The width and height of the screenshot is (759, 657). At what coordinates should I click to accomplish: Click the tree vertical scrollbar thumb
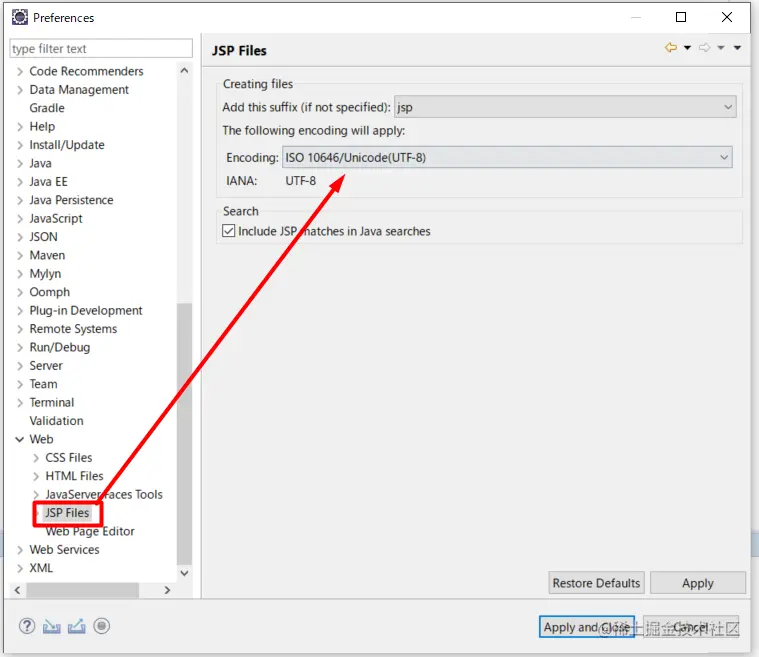[184, 433]
